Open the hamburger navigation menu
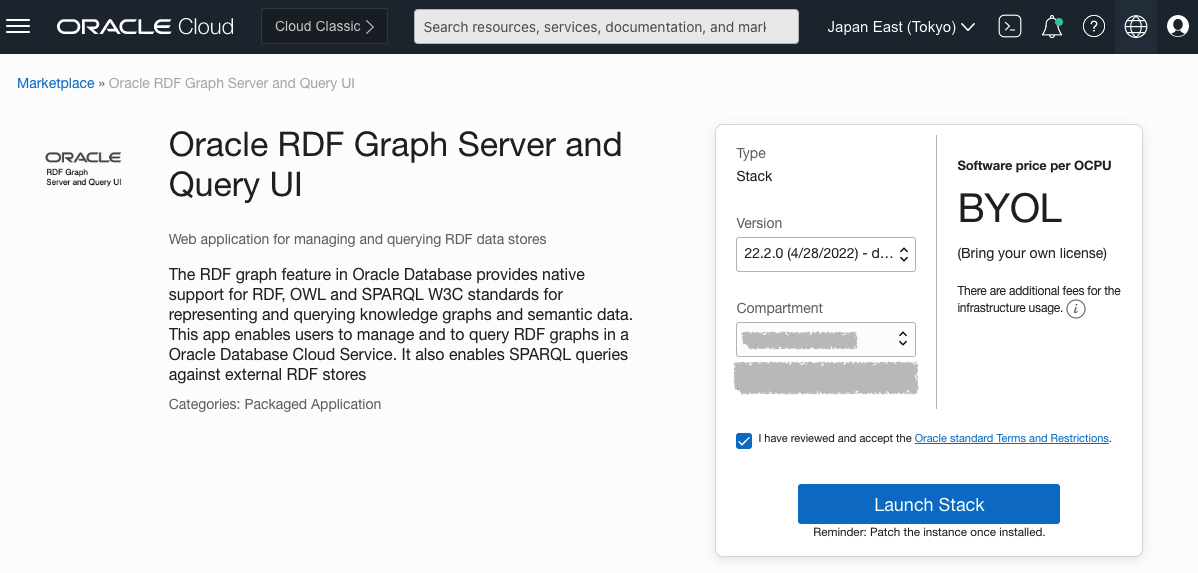Viewport: 1198px width, 573px height. tap(19, 27)
